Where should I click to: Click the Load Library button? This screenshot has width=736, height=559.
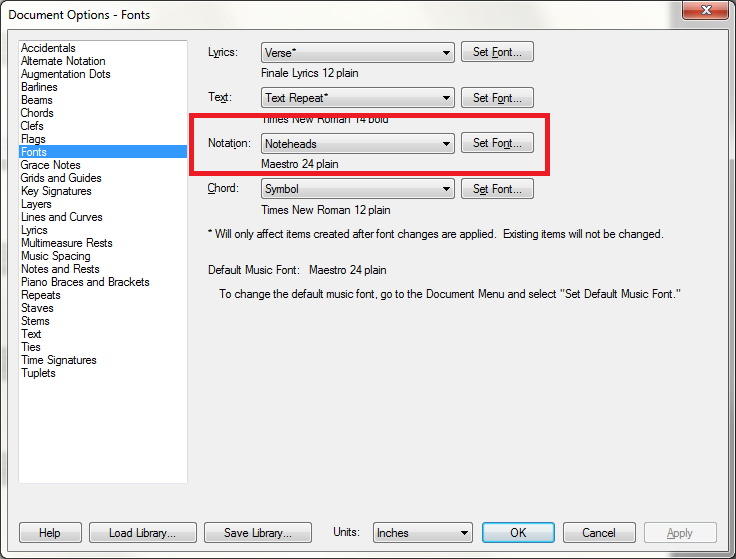coord(142,533)
